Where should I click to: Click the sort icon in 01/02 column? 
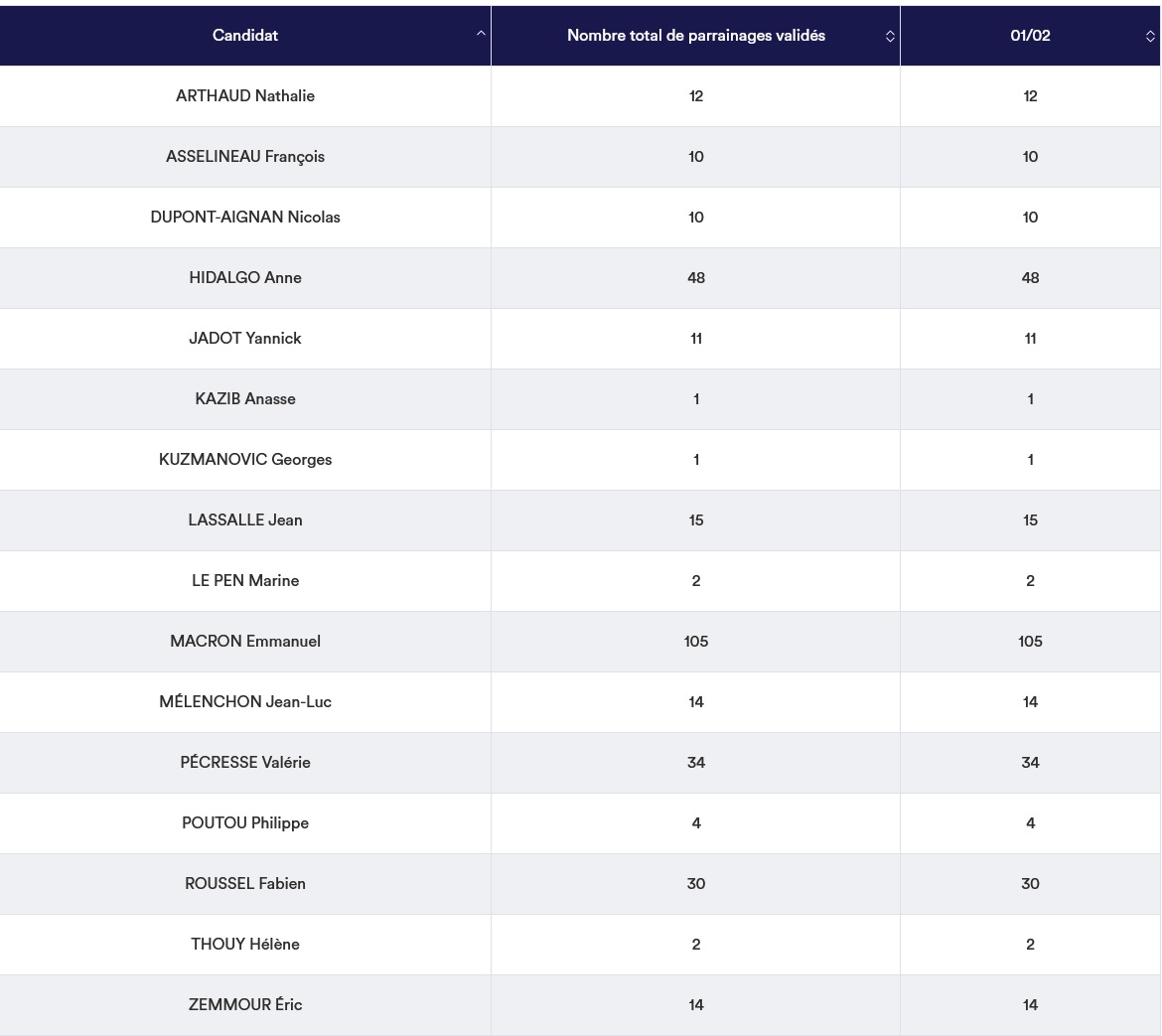click(1150, 36)
